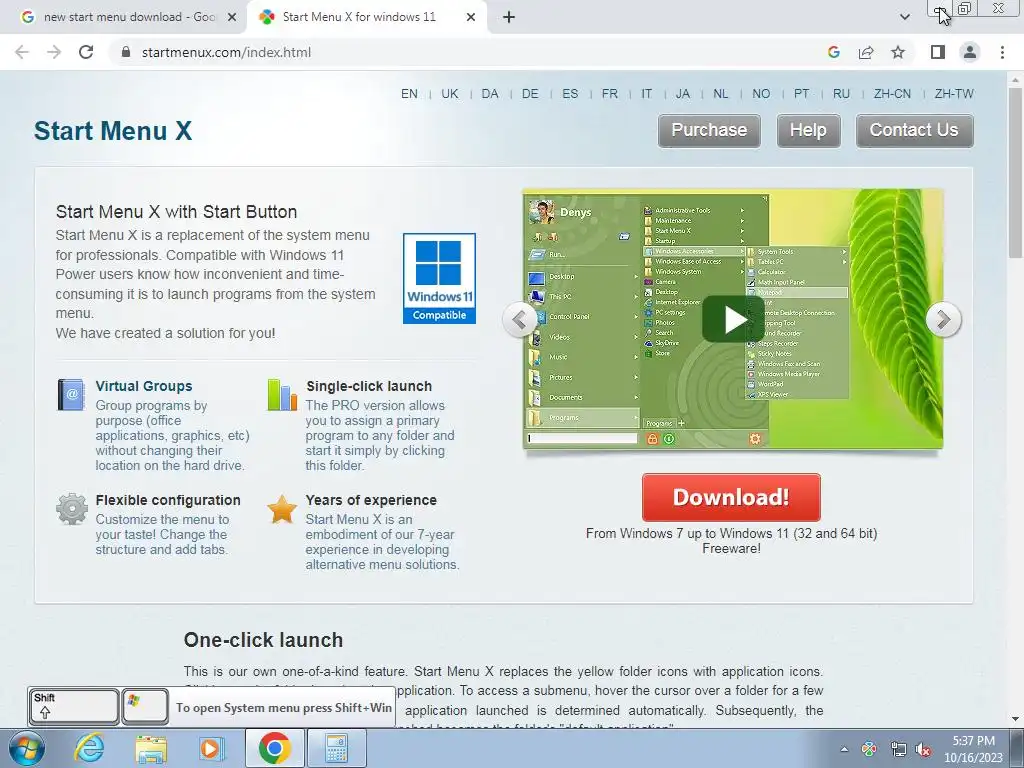Image resolution: width=1024 pixels, height=768 pixels.
Task: Launch Internet Explorer from taskbar
Action: pyautogui.click(x=89, y=748)
